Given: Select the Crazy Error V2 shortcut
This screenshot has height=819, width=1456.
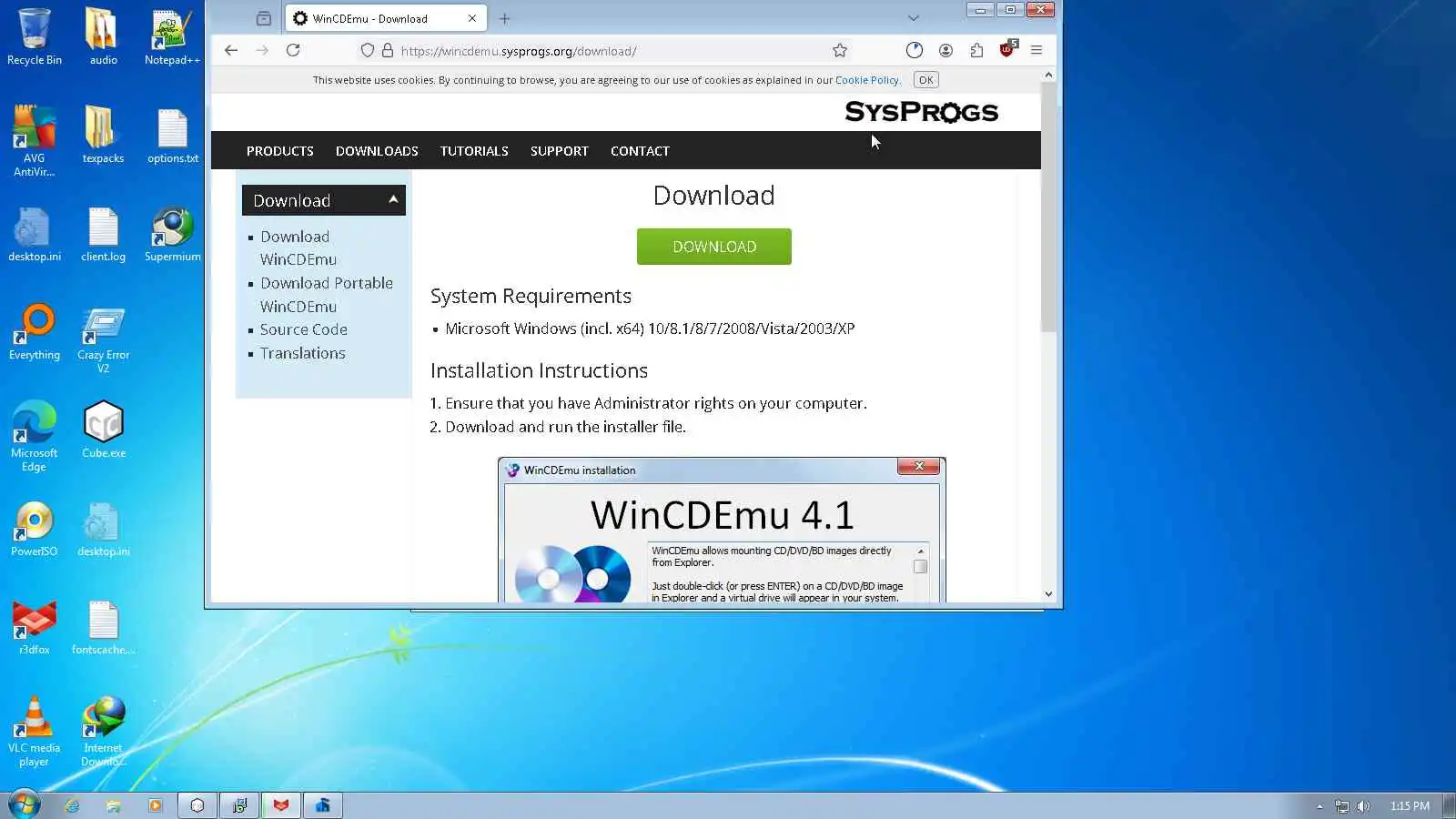Looking at the screenshot, I should click(103, 339).
